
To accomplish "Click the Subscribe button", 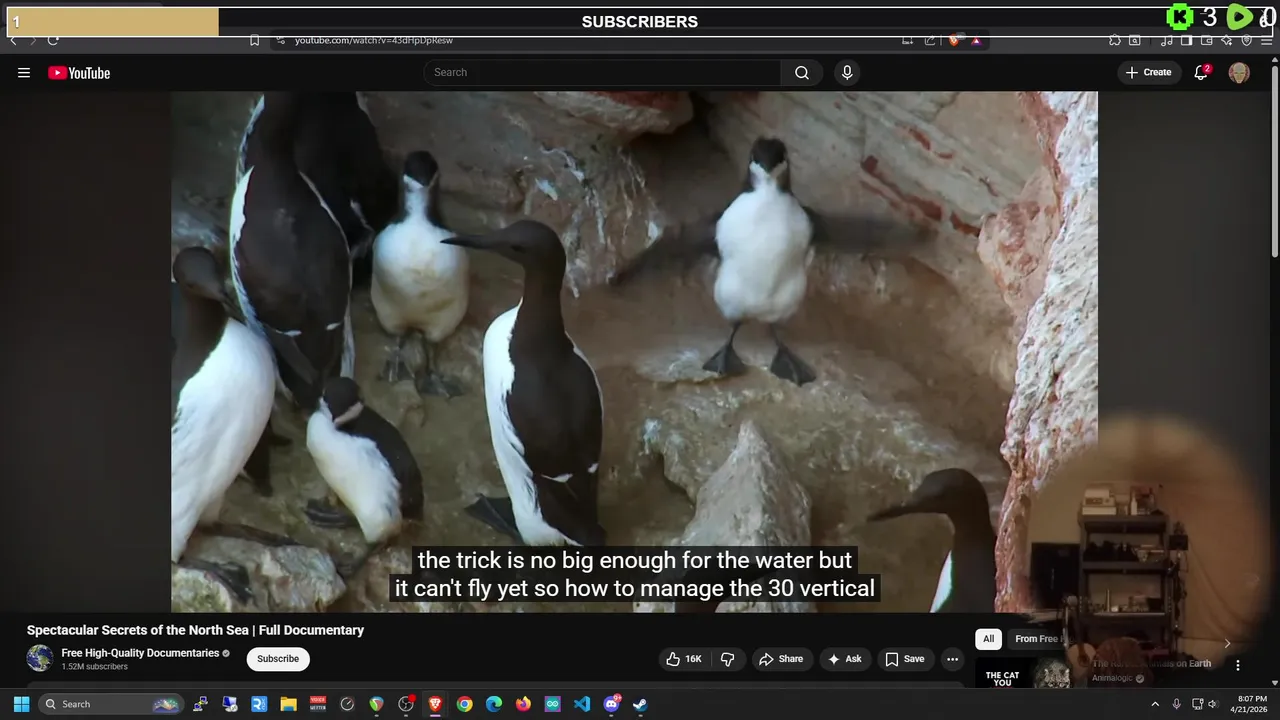I will tap(278, 659).
